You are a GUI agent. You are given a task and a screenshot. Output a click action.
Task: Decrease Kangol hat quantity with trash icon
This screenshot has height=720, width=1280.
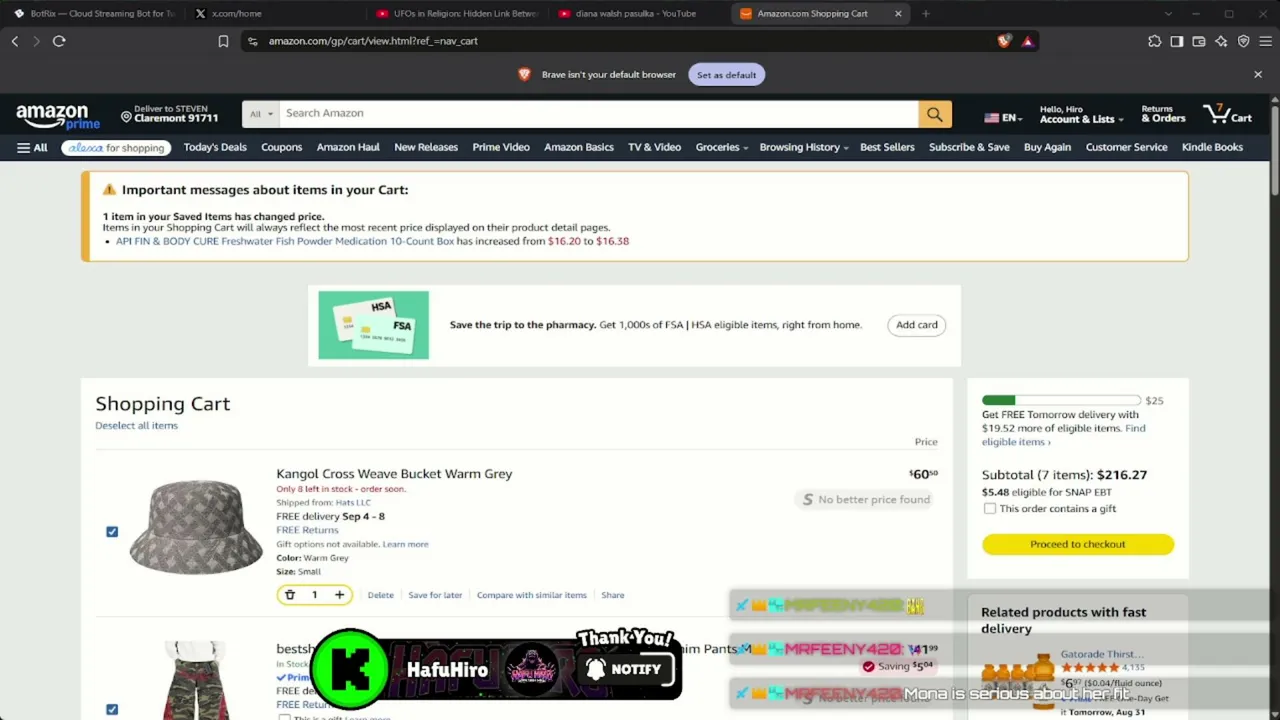click(x=290, y=595)
